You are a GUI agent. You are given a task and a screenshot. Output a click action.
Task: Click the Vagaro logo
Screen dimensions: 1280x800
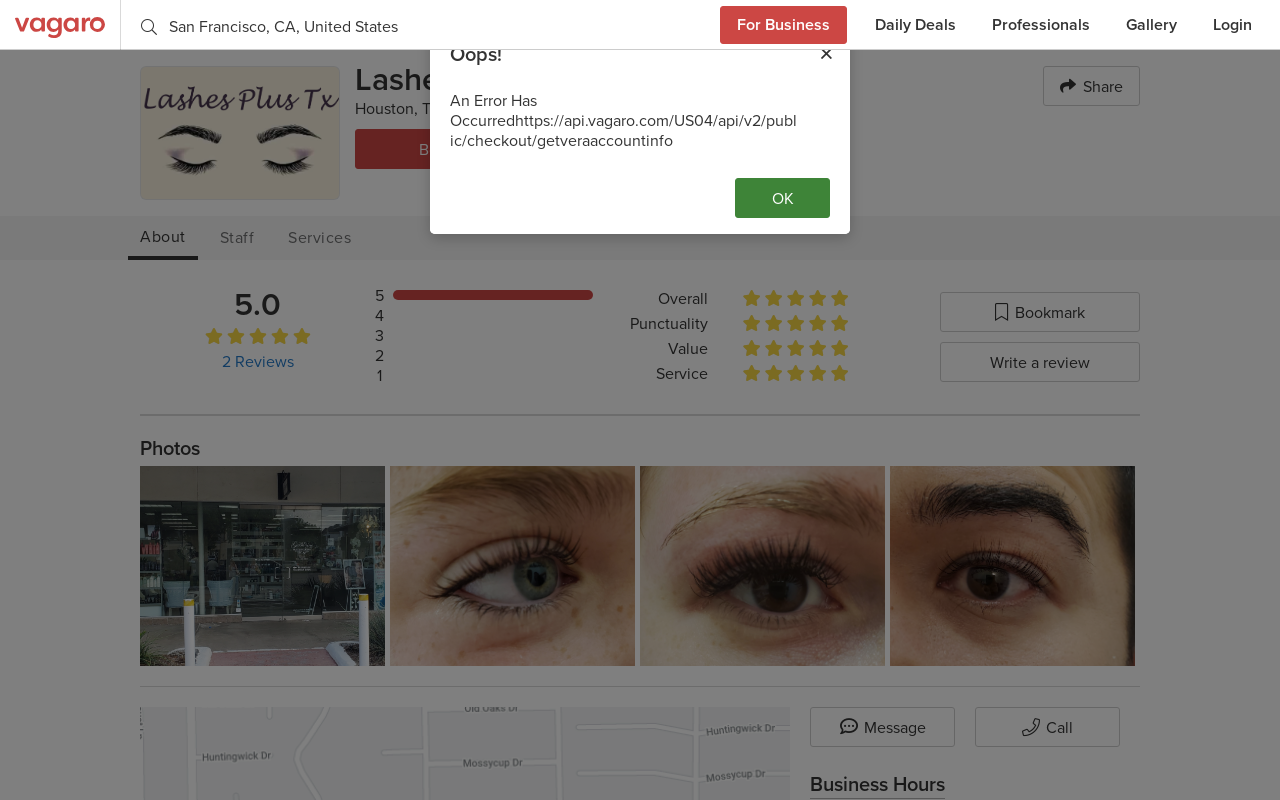pos(60,25)
